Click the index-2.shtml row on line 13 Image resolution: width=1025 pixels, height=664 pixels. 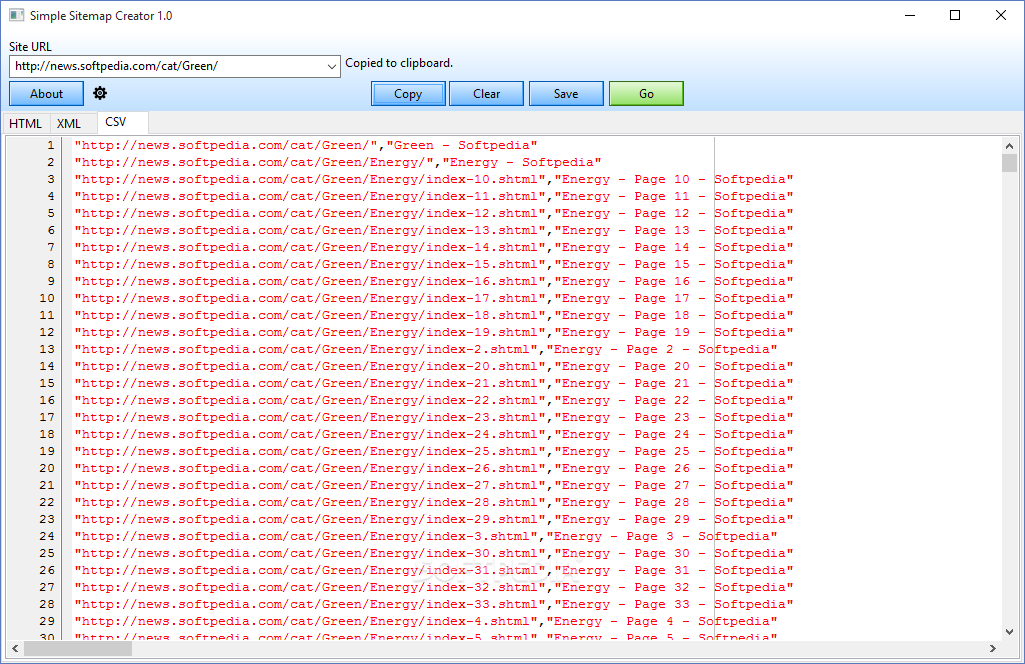426,349
